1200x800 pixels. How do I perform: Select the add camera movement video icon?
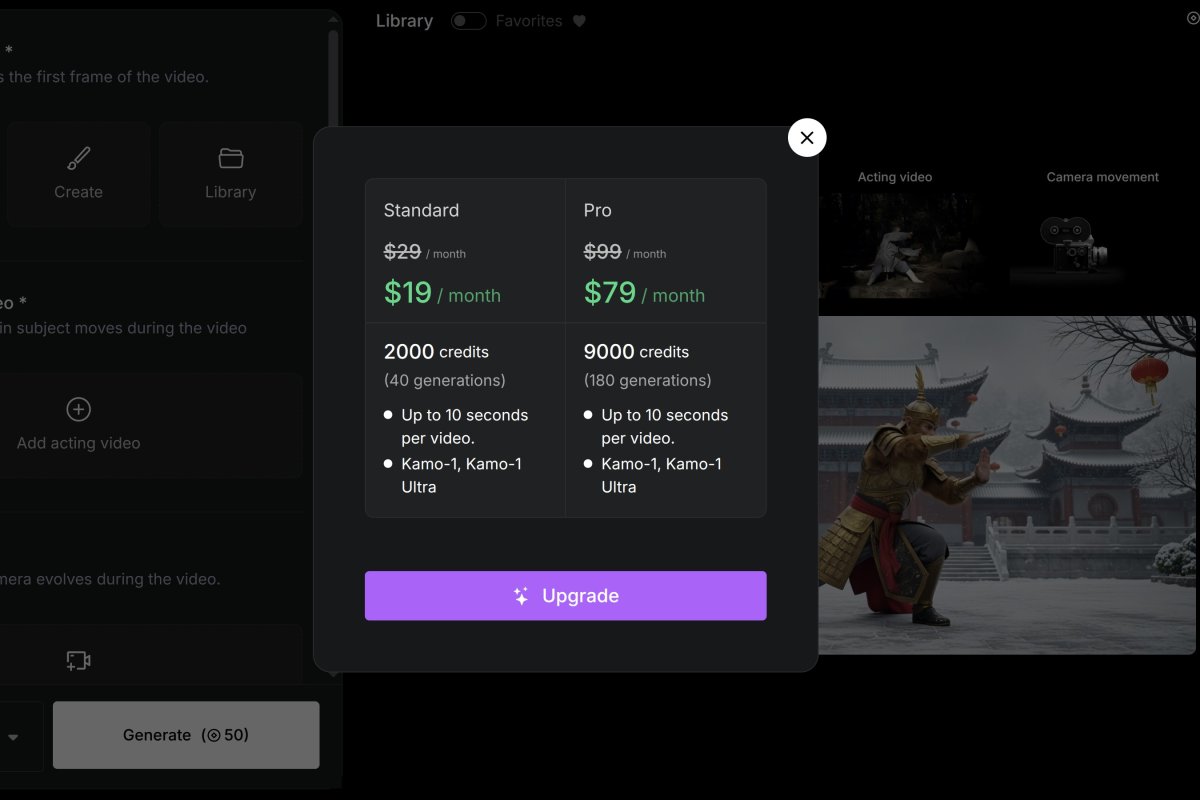pos(78,660)
